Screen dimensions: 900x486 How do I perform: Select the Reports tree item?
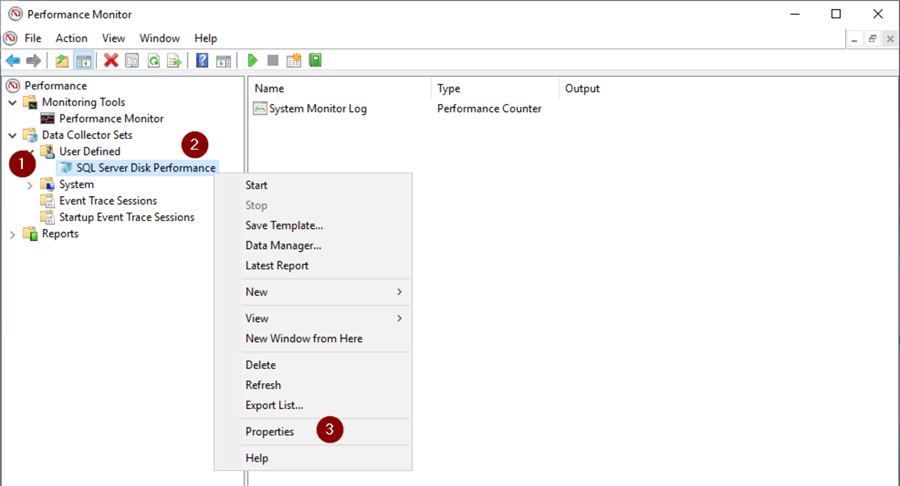[x=60, y=234]
